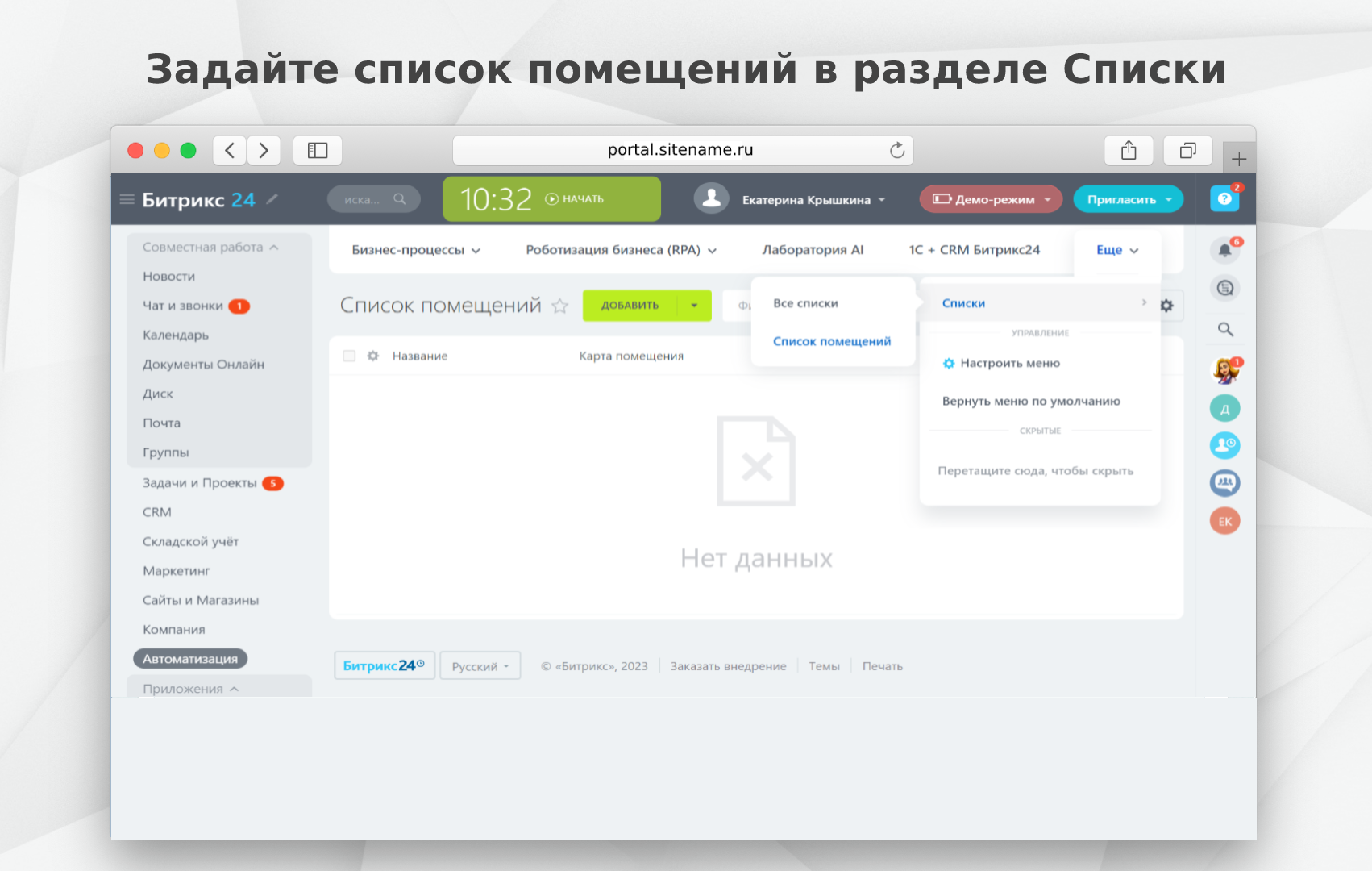Expand the Еще dropdown menu
The height and width of the screenshot is (871, 1372).
(x=1117, y=250)
